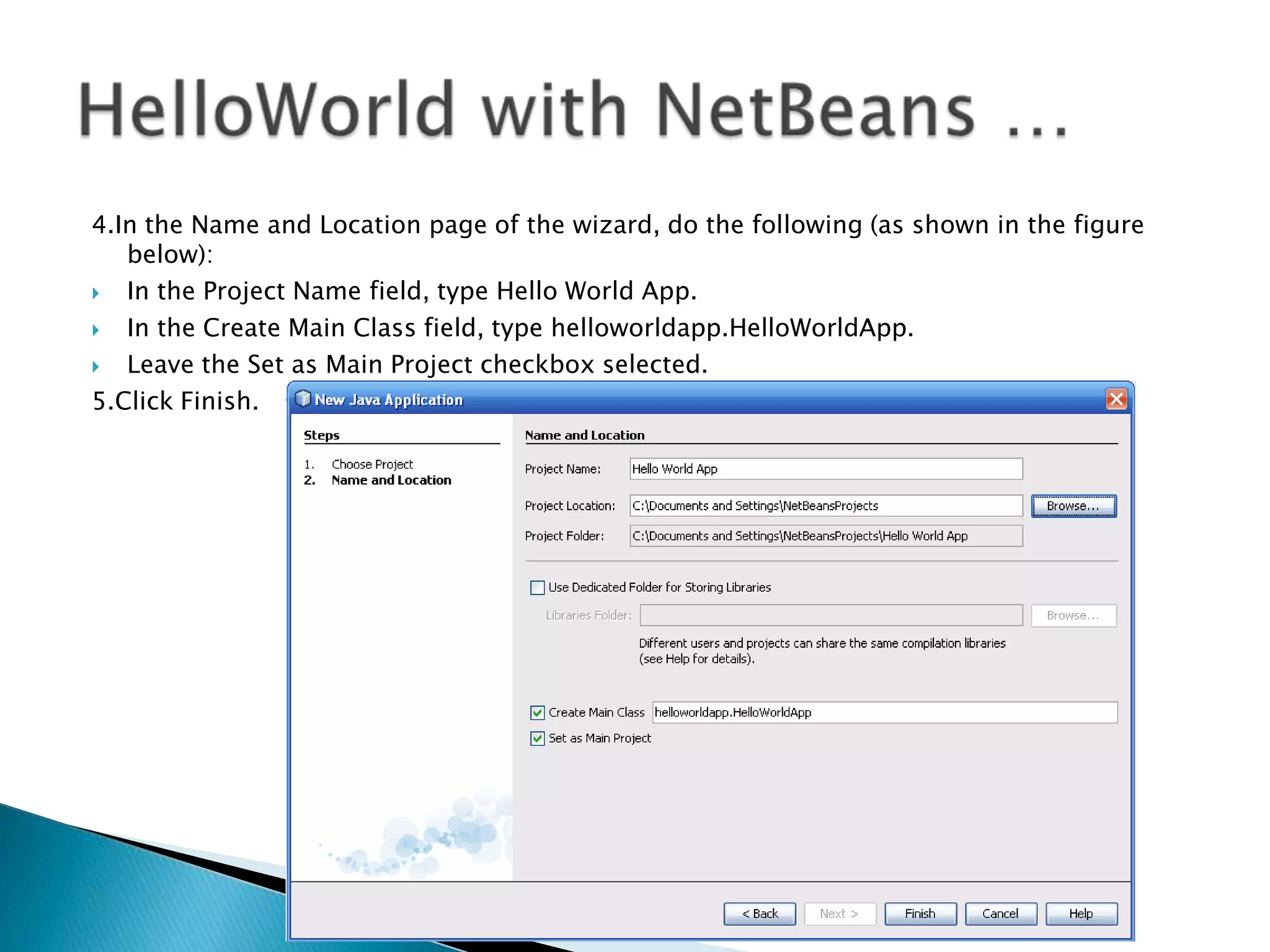Browse for the project location
The width and height of the screenshot is (1270, 952).
tap(1074, 506)
